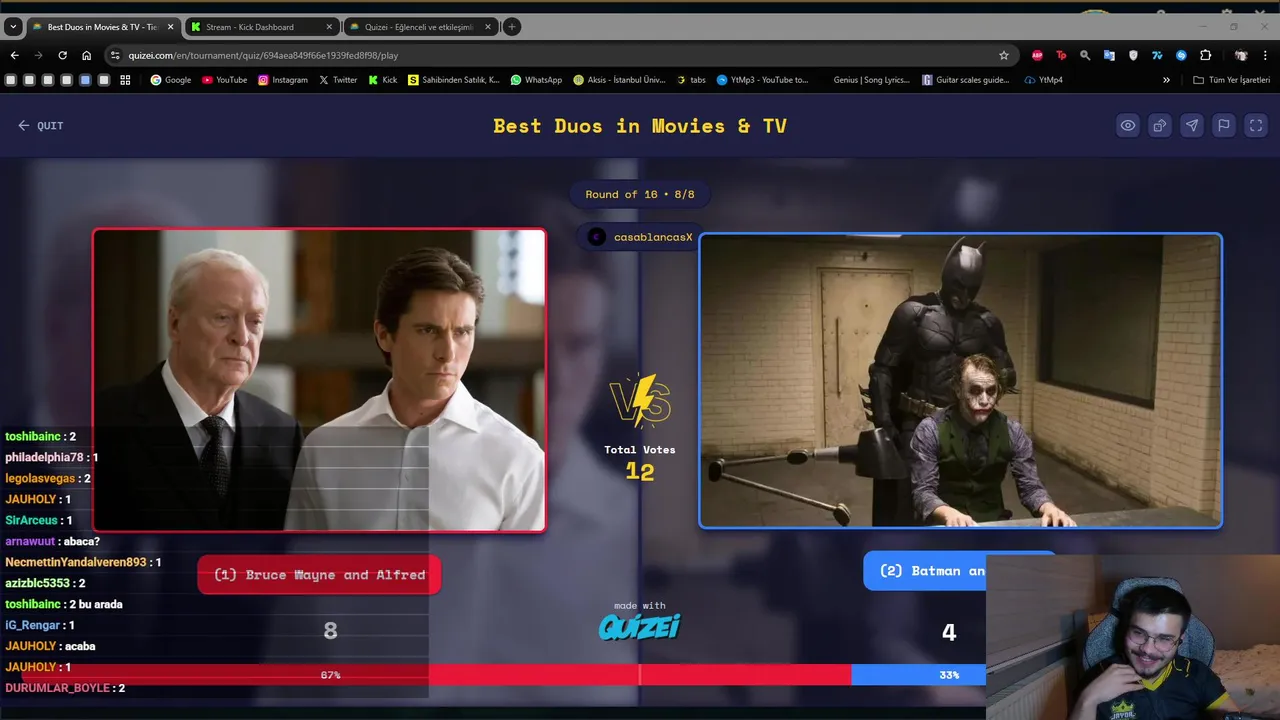Click chat user NecmettinYandalveren893
The image size is (1280, 720).
pyautogui.click(x=76, y=562)
